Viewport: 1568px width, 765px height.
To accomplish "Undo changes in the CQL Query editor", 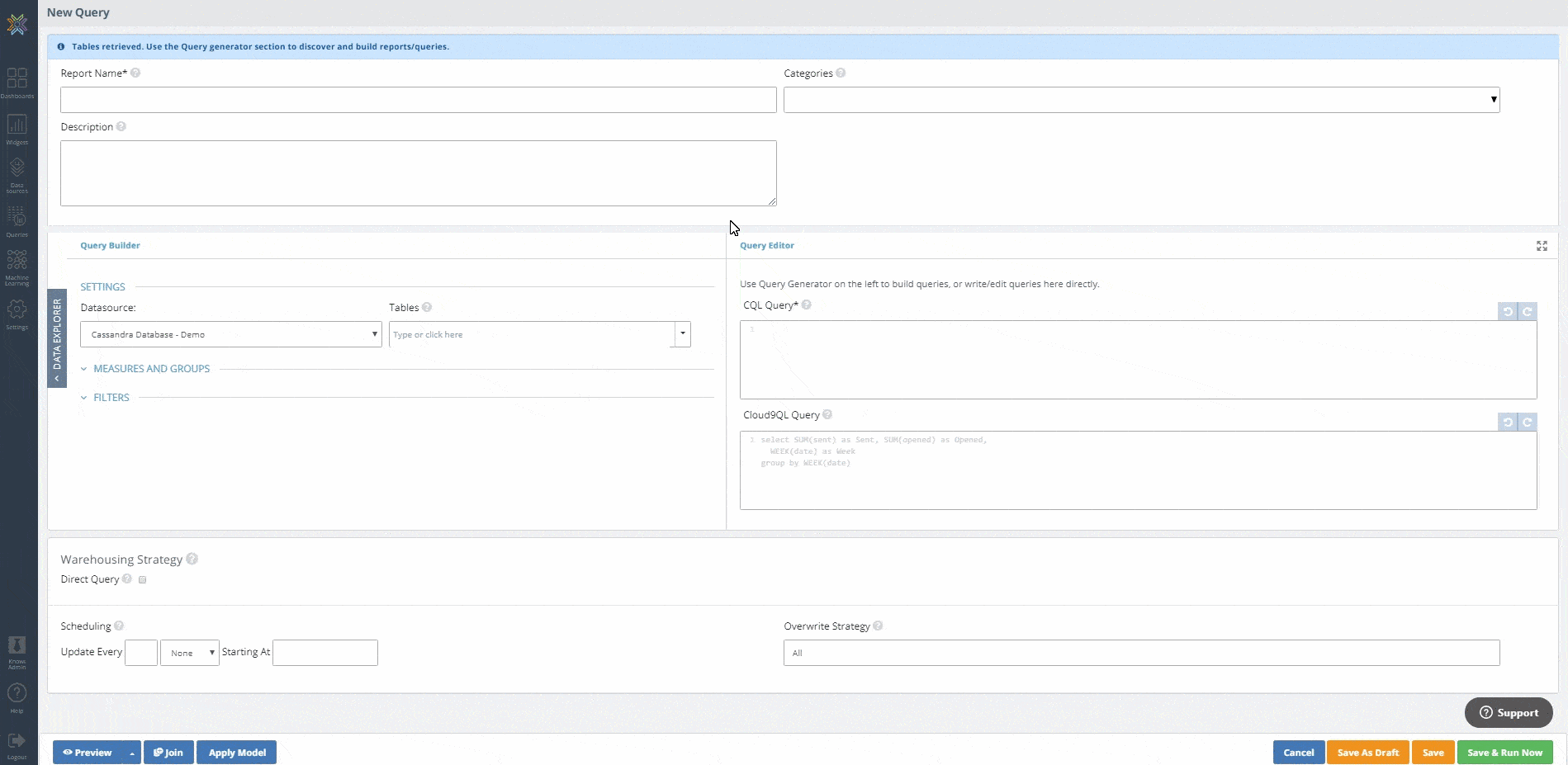I will pyautogui.click(x=1509, y=312).
